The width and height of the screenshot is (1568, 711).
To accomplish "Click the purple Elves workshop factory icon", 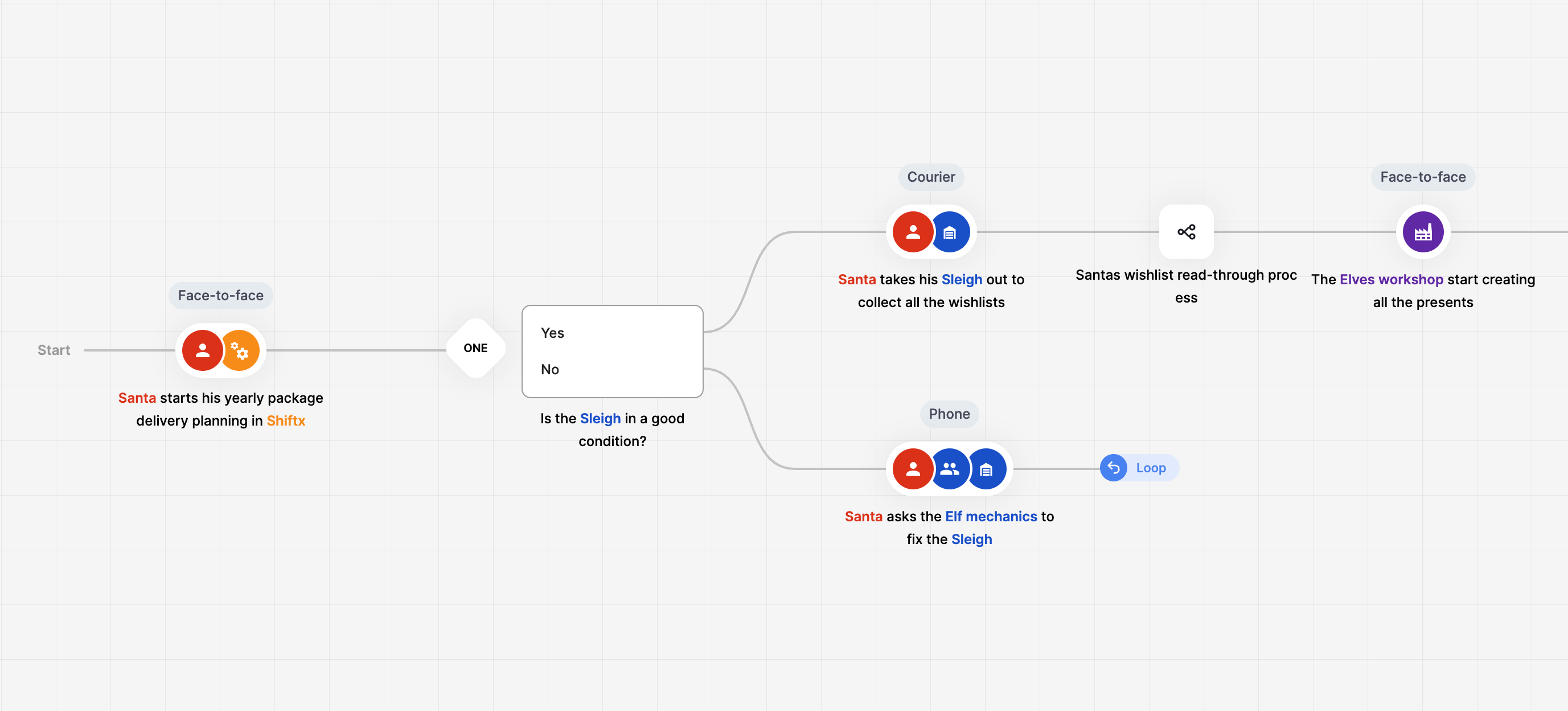I will point(1422,232).
